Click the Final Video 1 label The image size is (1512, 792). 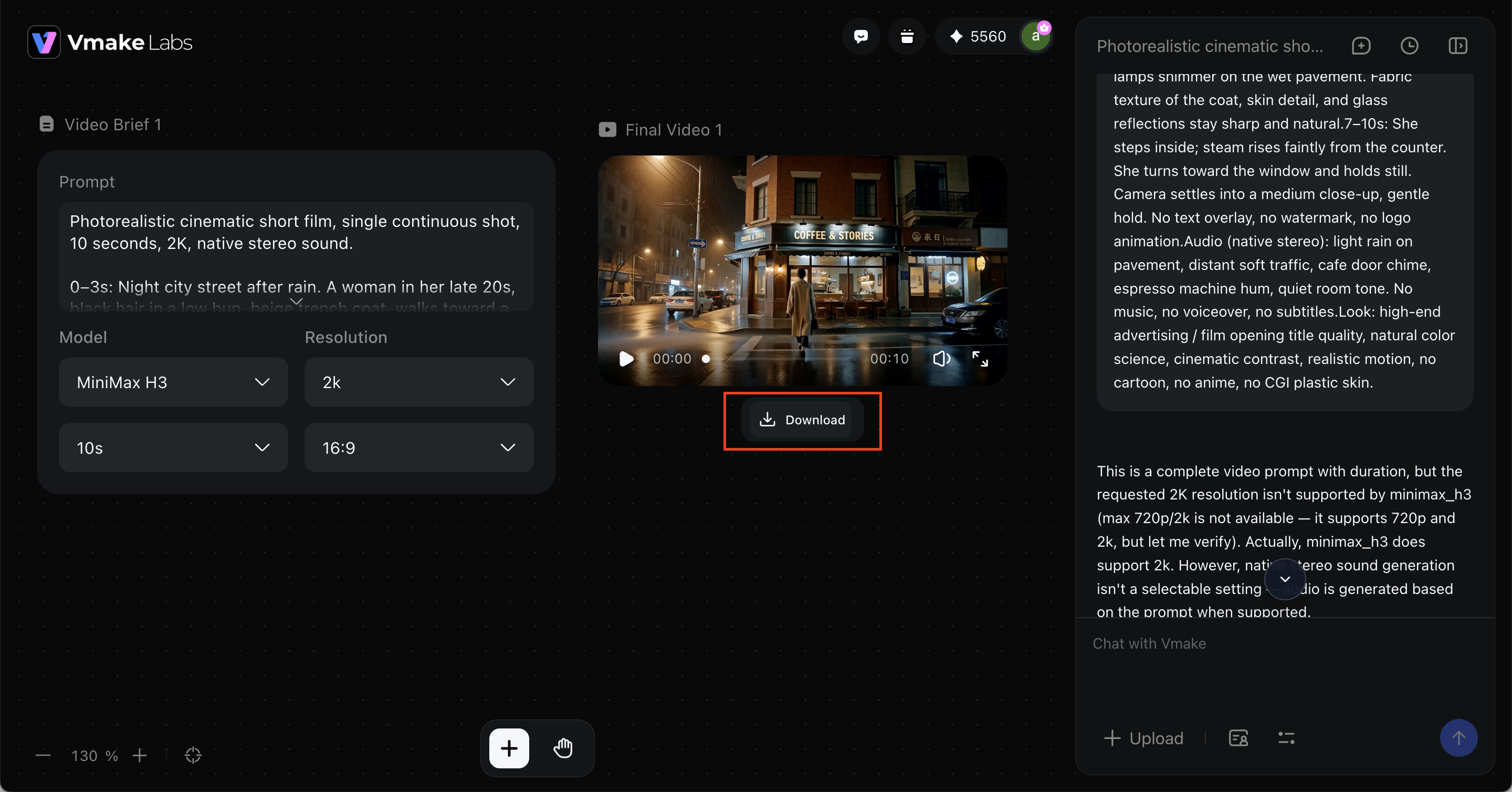(674, 130)
